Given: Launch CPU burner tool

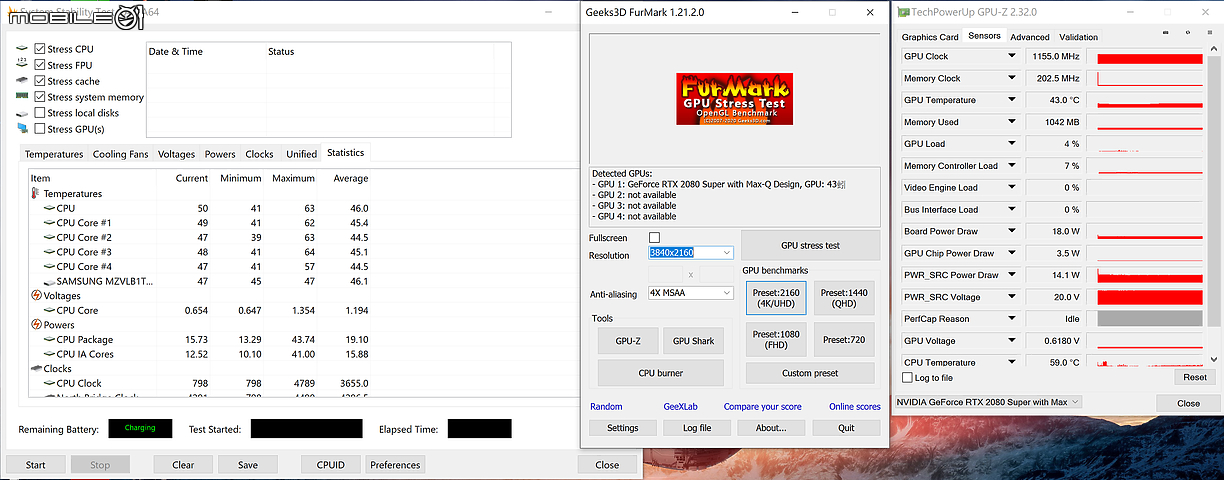Looking at the screenshot, I should [x=661, y=373].
